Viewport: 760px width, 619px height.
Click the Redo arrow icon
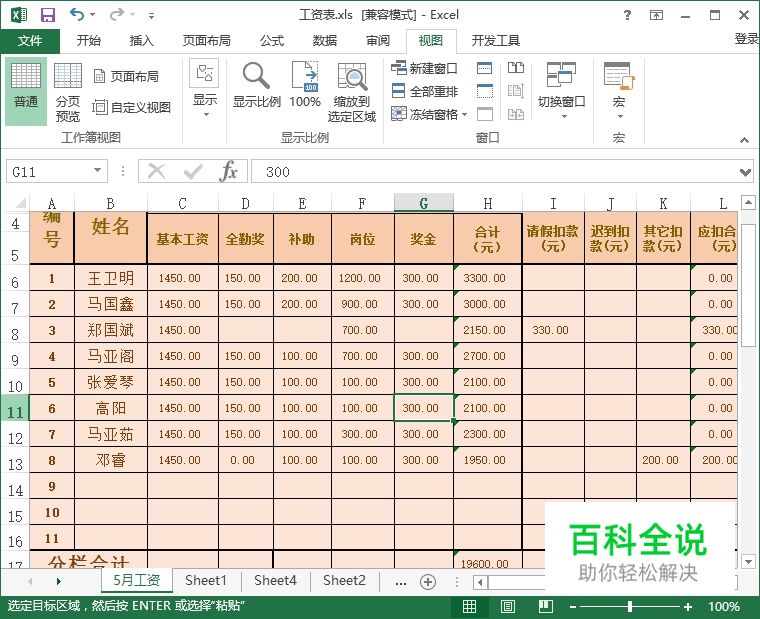117,15
